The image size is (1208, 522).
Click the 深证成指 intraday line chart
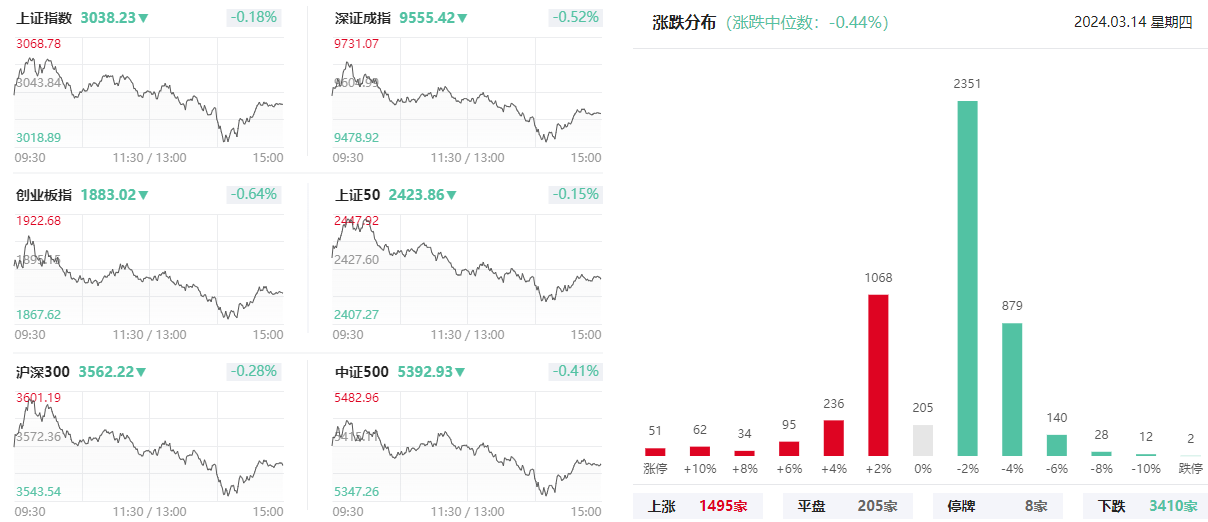[x=467, y=90]
